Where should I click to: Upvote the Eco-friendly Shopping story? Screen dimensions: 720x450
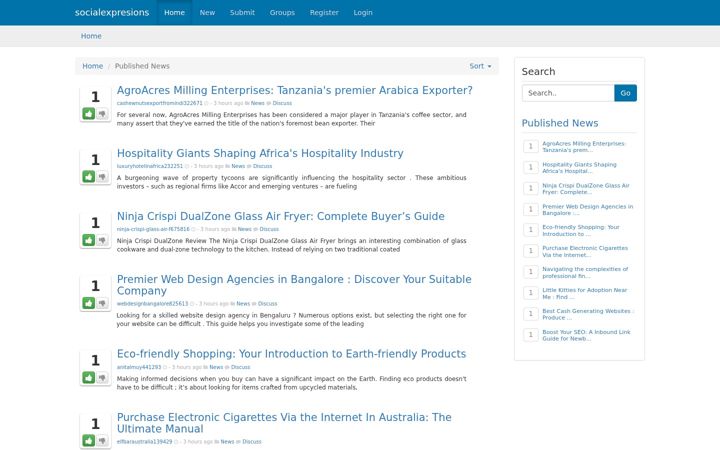89,377
